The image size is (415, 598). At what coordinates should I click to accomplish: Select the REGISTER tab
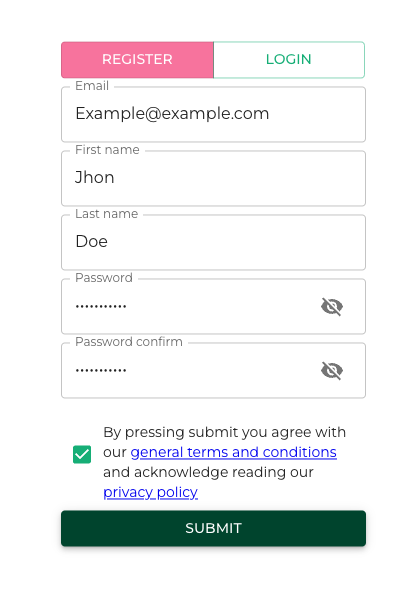coord(137,60)
